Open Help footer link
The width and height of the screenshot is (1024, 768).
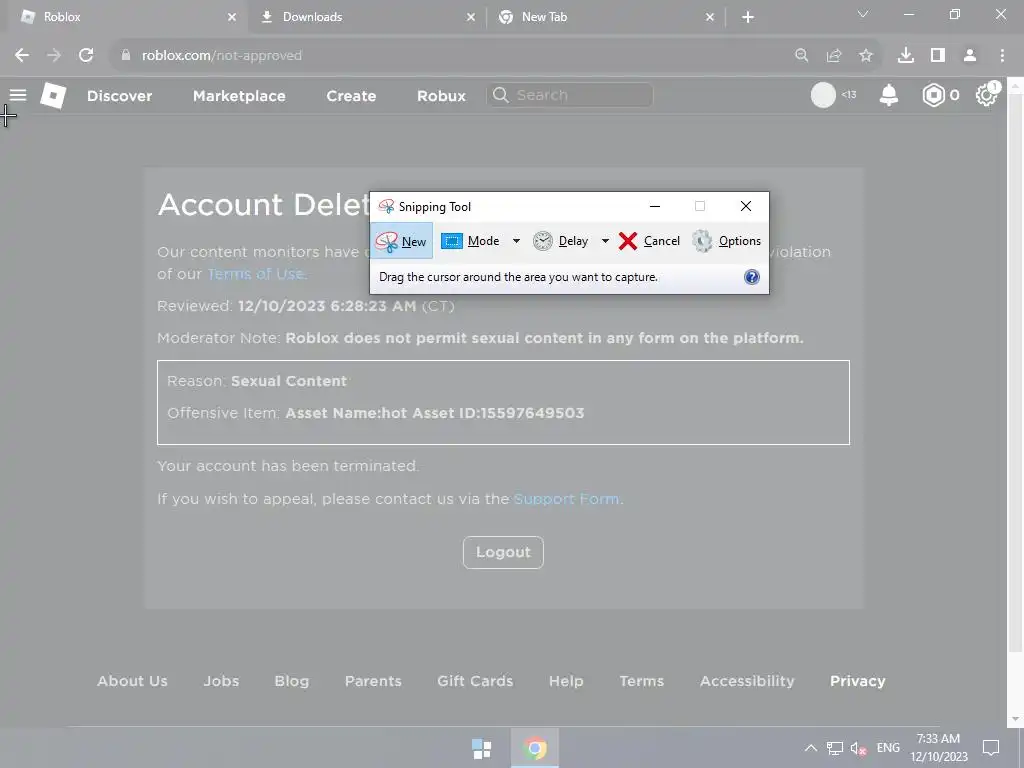[x=566, y=681]
